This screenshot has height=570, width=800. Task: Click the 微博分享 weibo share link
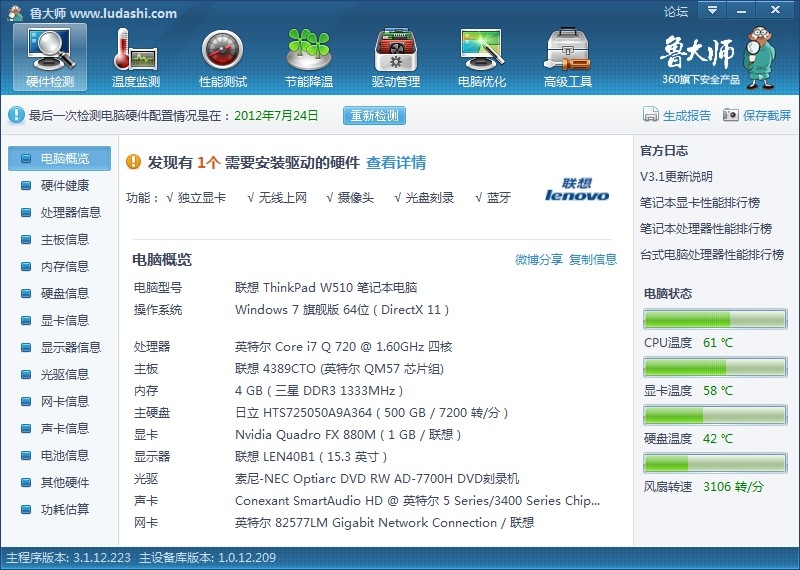(539, 260)
